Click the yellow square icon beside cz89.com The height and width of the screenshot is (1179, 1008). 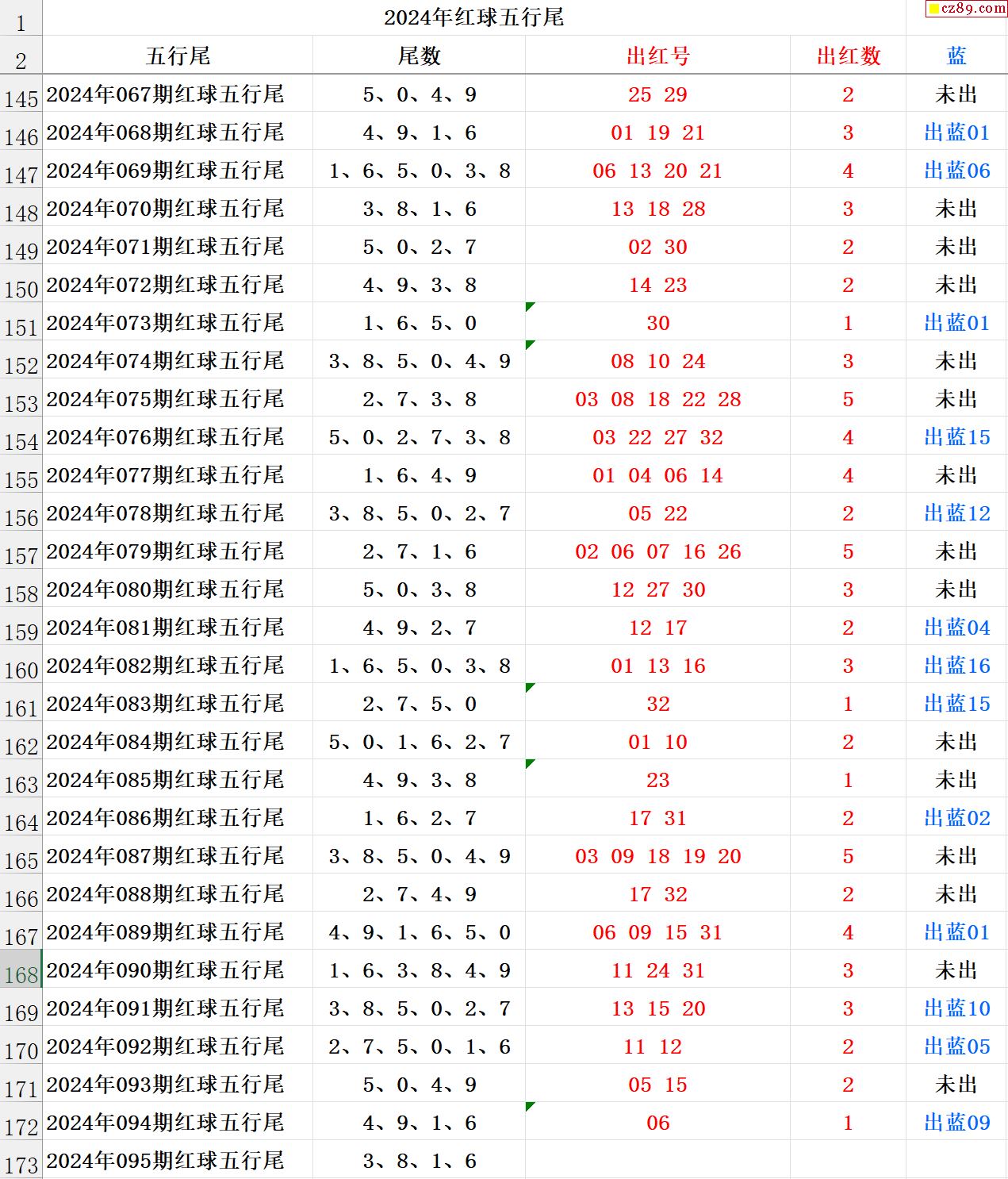coord(933,9)
